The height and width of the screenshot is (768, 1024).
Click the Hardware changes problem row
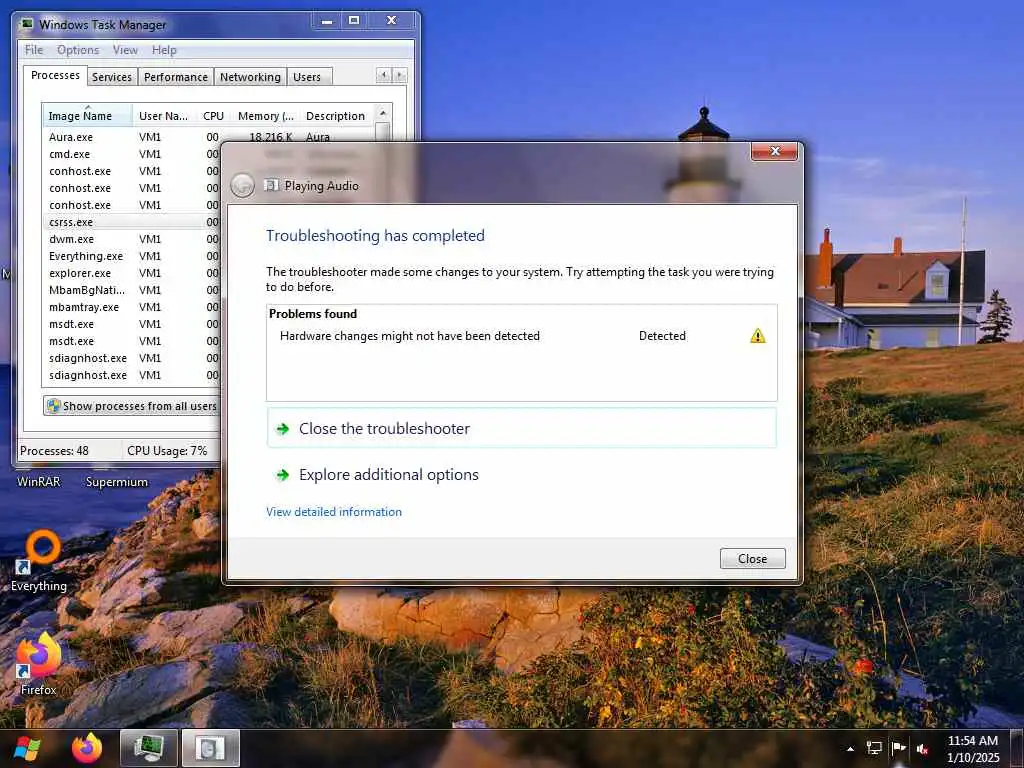[521, 336]
